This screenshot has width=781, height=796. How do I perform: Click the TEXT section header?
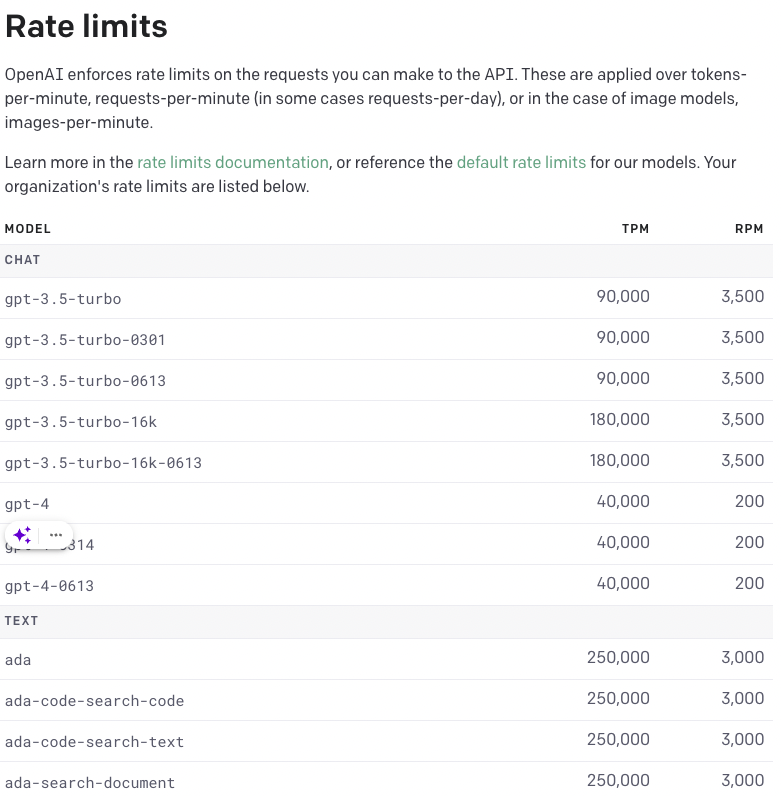[x=21, y=621]
